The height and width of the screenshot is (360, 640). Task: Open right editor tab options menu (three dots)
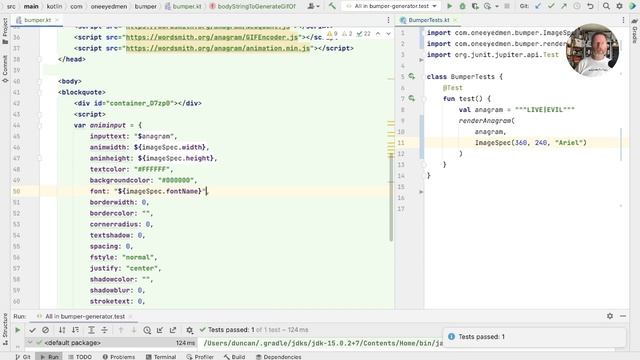click(623, 20)
